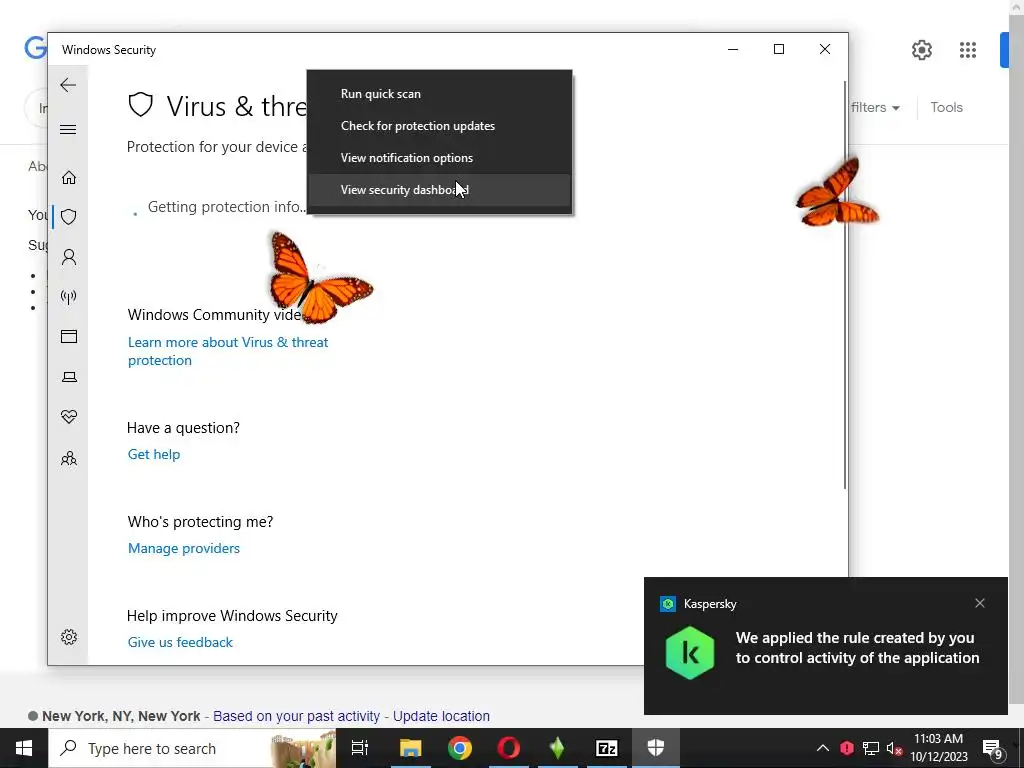Image resolution: width=1024 pixels, height=768 pixels.
Task: Click the Get help link
Action: click(154, 455)
